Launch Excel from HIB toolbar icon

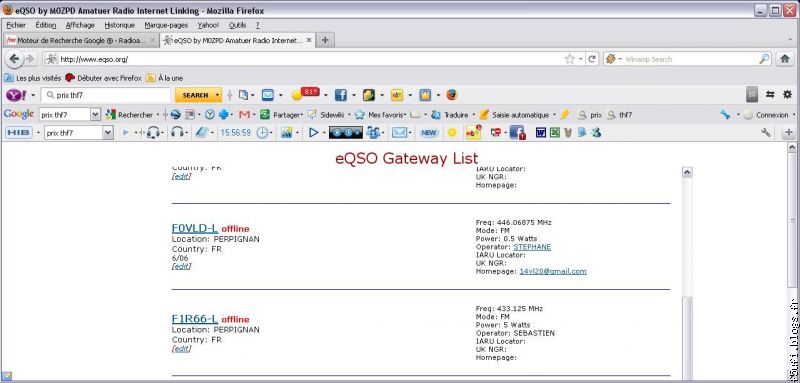(x=555, y=133)
